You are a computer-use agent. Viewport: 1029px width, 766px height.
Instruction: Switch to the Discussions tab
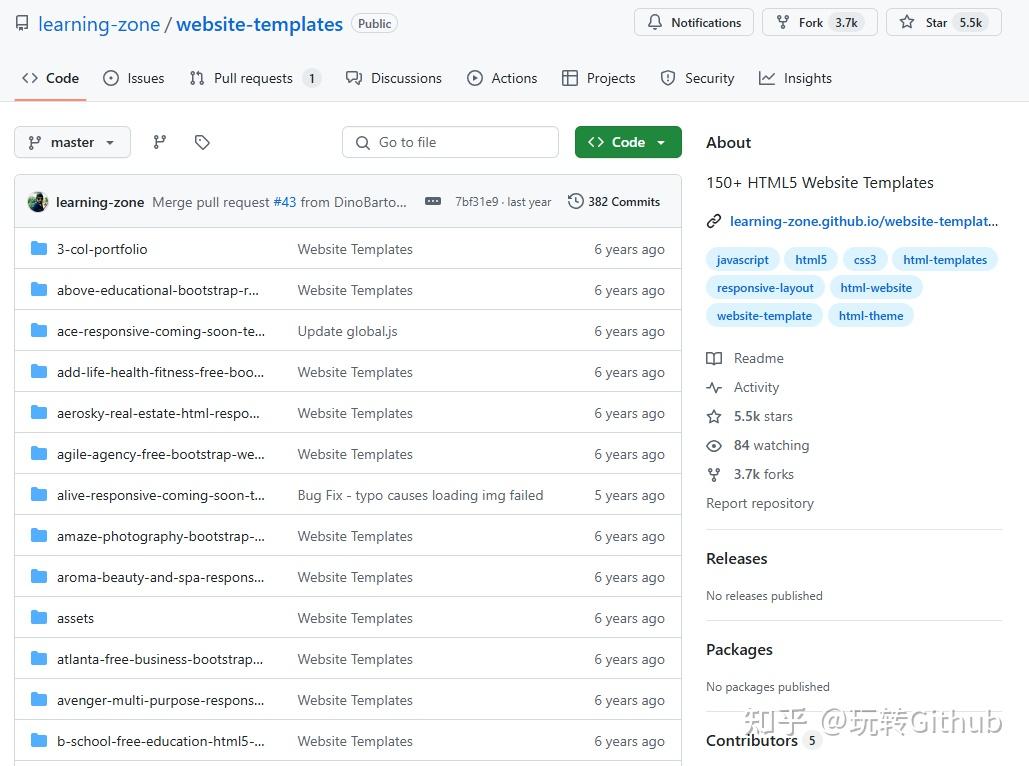394,78
